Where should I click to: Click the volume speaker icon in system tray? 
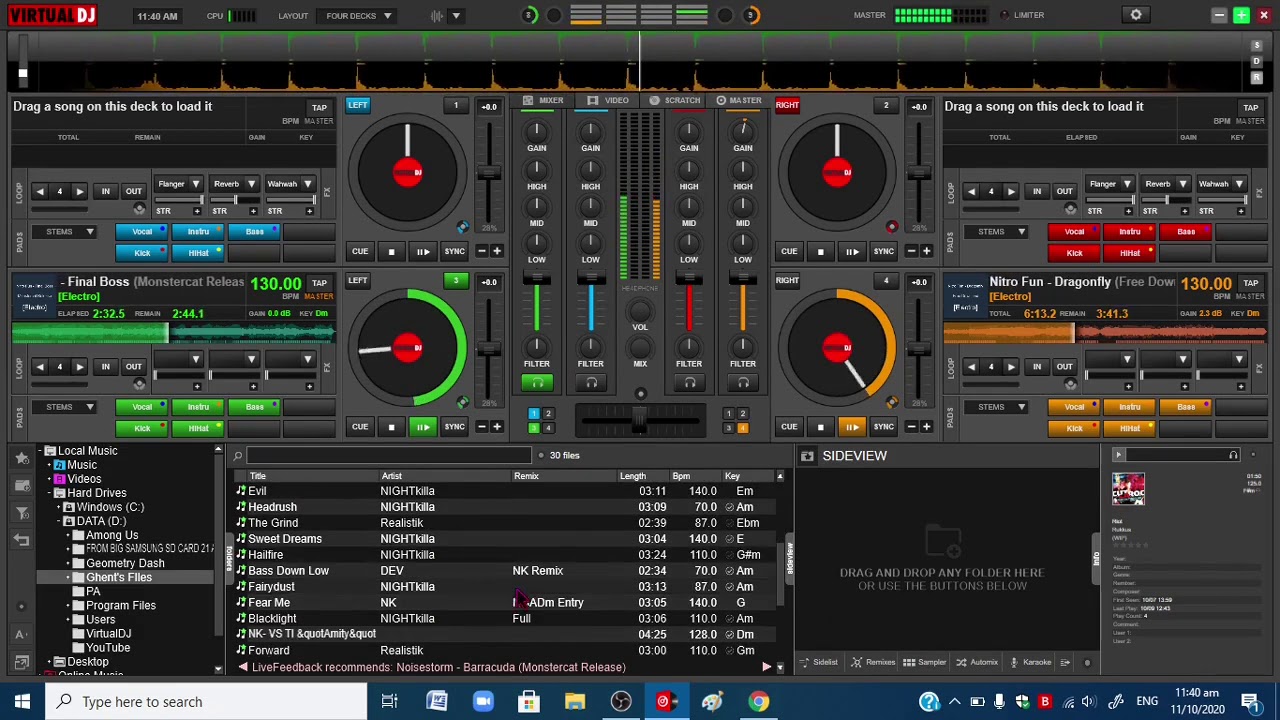(x=1089, y=702)
